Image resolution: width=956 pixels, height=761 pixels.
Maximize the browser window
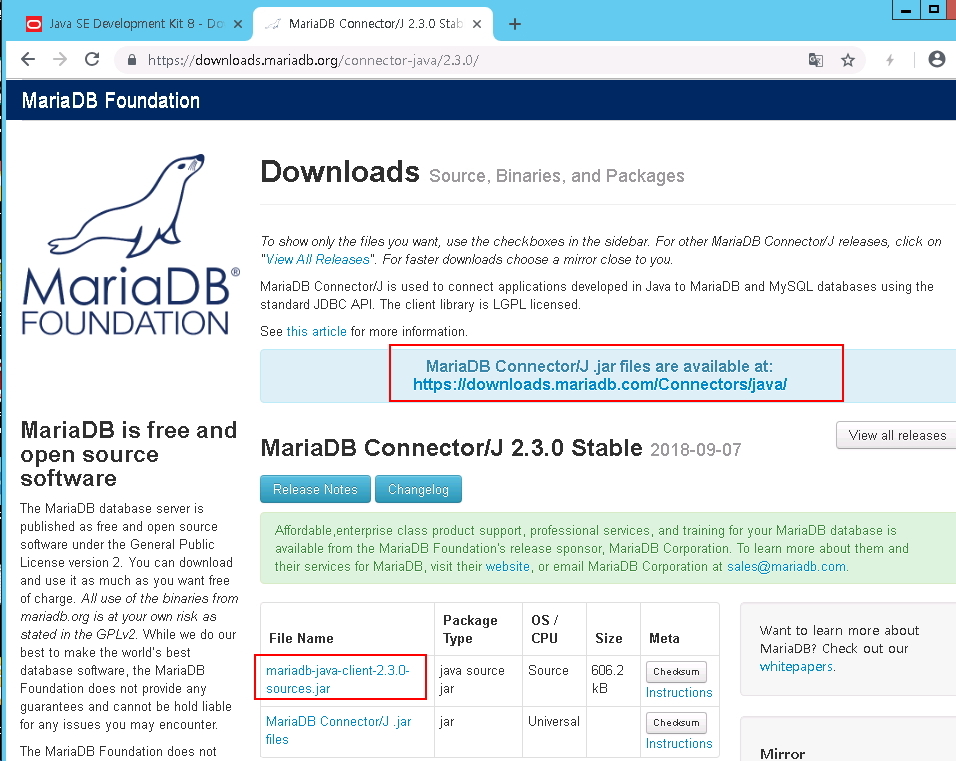[x=933, y=10]
